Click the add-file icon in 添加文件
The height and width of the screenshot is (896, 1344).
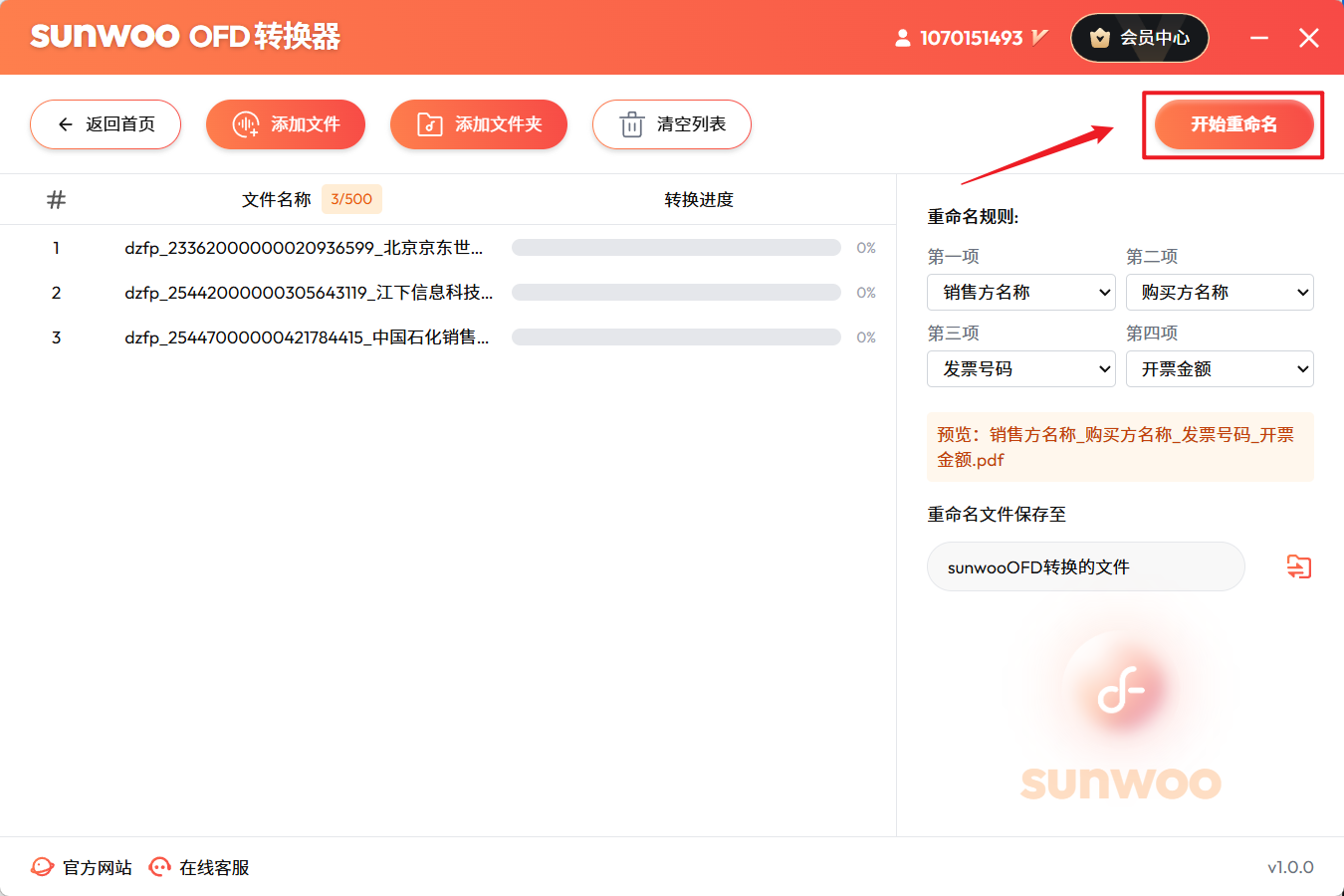pos(245,124)
